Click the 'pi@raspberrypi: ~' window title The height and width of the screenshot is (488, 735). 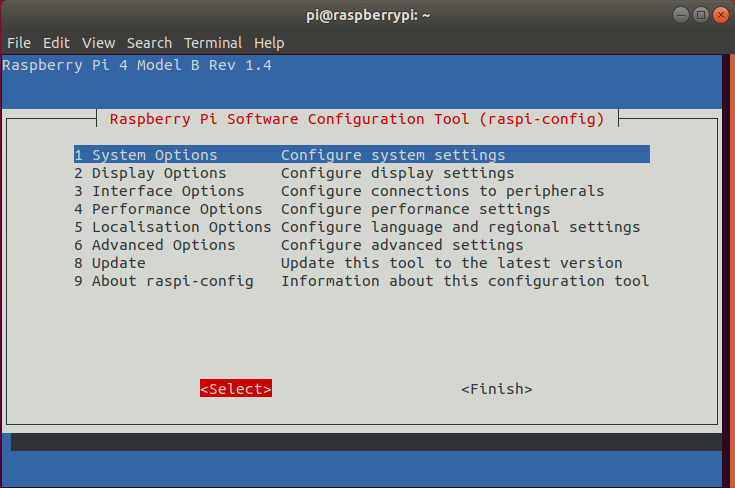click(368, 15)
